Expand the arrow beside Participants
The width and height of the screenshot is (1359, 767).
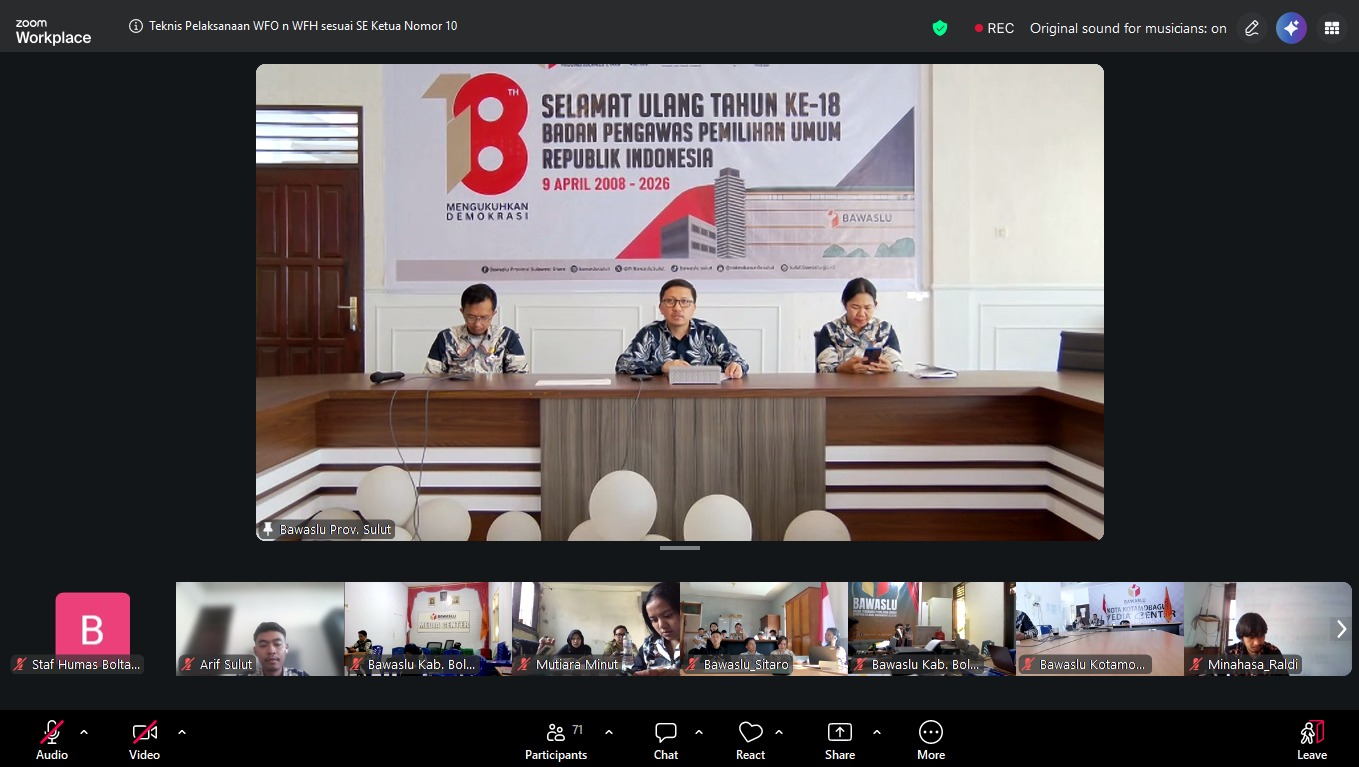pos(609,732)
